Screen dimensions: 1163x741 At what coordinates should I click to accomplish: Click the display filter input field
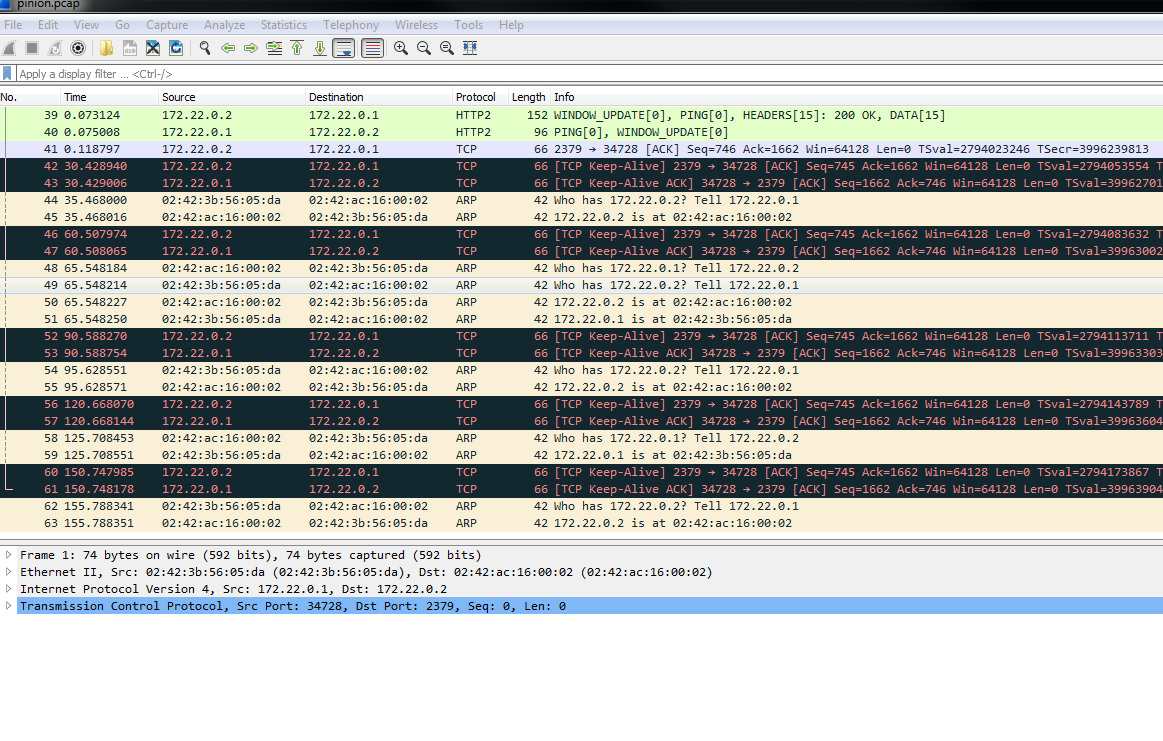click(300, 73)
